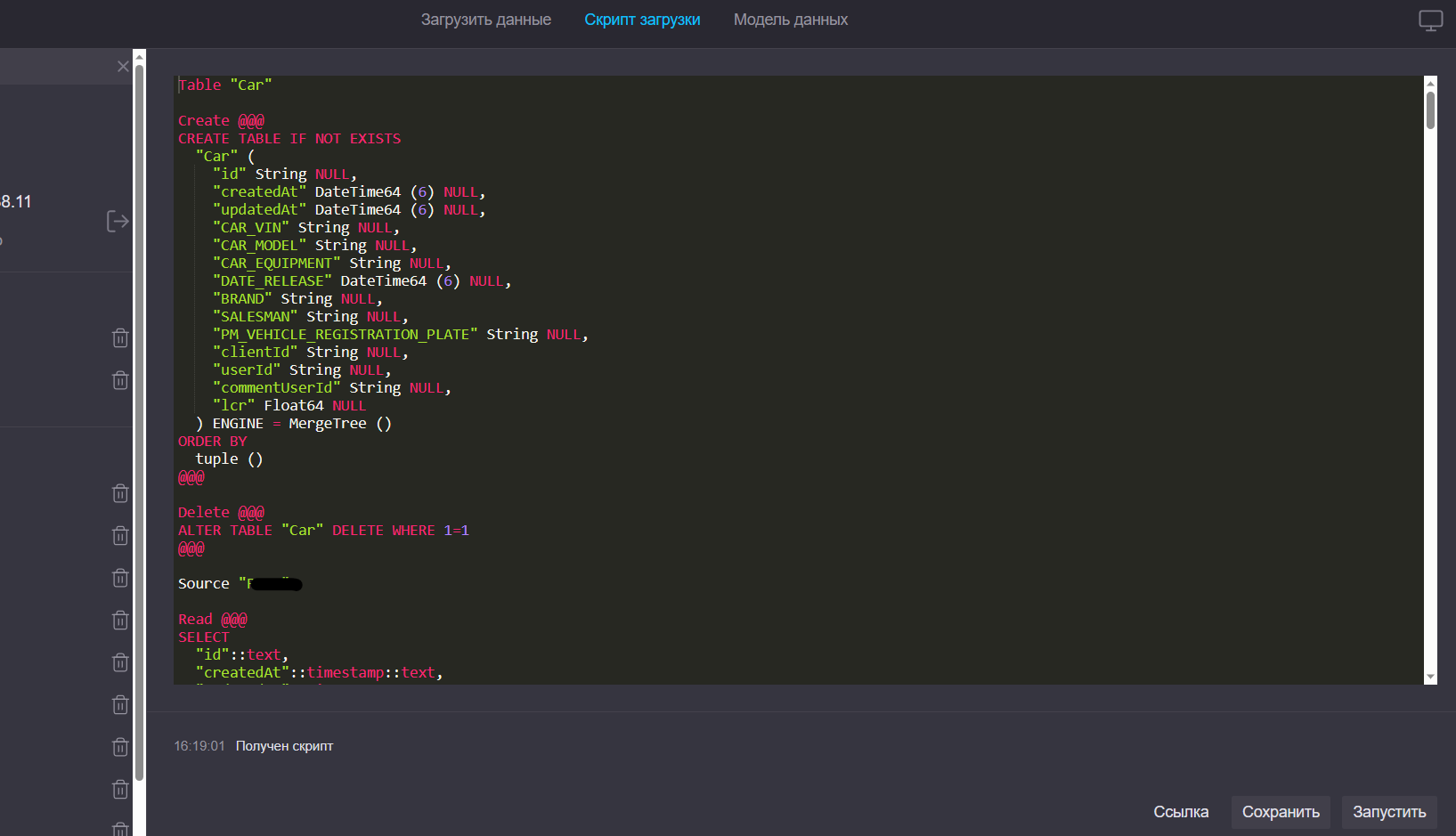Viewport: 1456px width, 836px height.
Task: Click the Получен скрипт log message
Action: tap(284, 746)
